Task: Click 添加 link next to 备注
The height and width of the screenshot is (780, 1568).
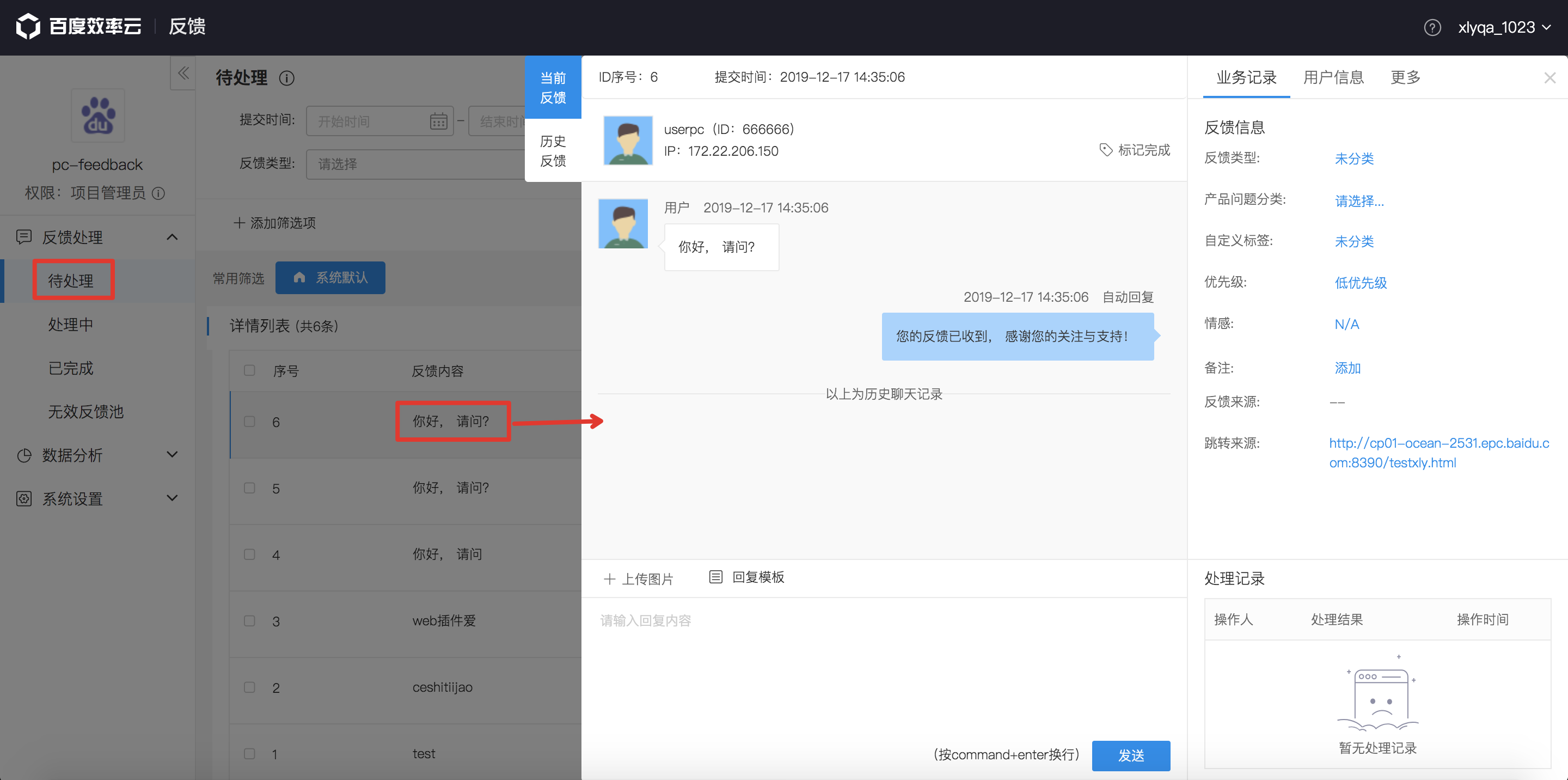Action: 1347,368
